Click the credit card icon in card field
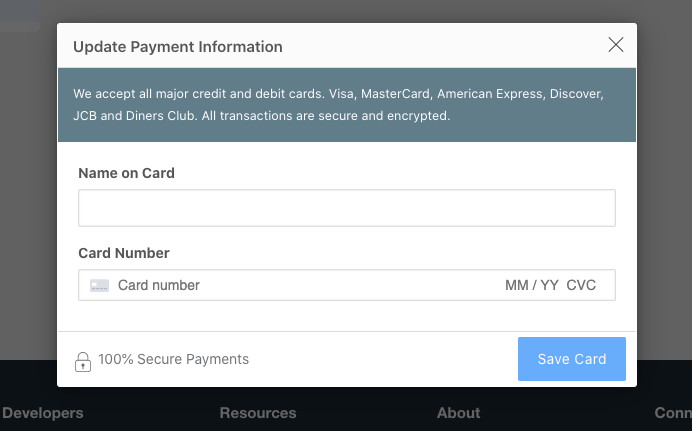 pos(99,285)
